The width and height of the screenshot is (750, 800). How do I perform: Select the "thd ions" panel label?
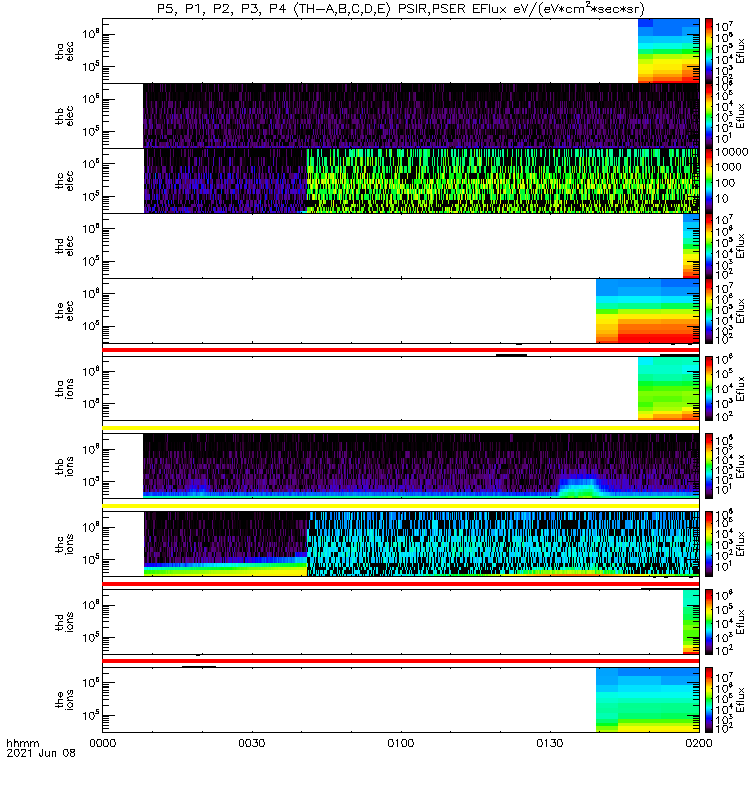[64, 622]
